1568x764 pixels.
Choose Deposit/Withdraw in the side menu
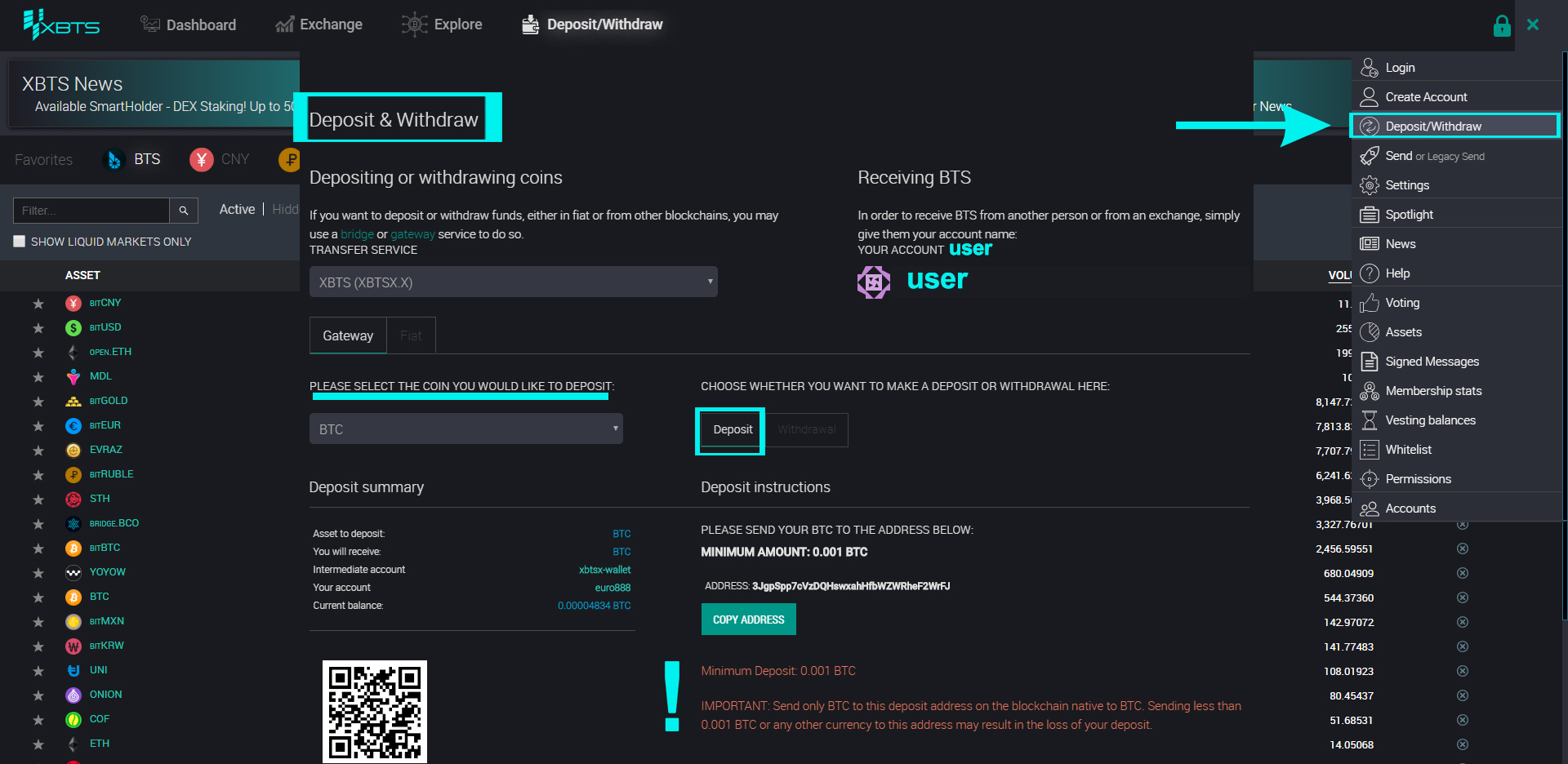1455,126
